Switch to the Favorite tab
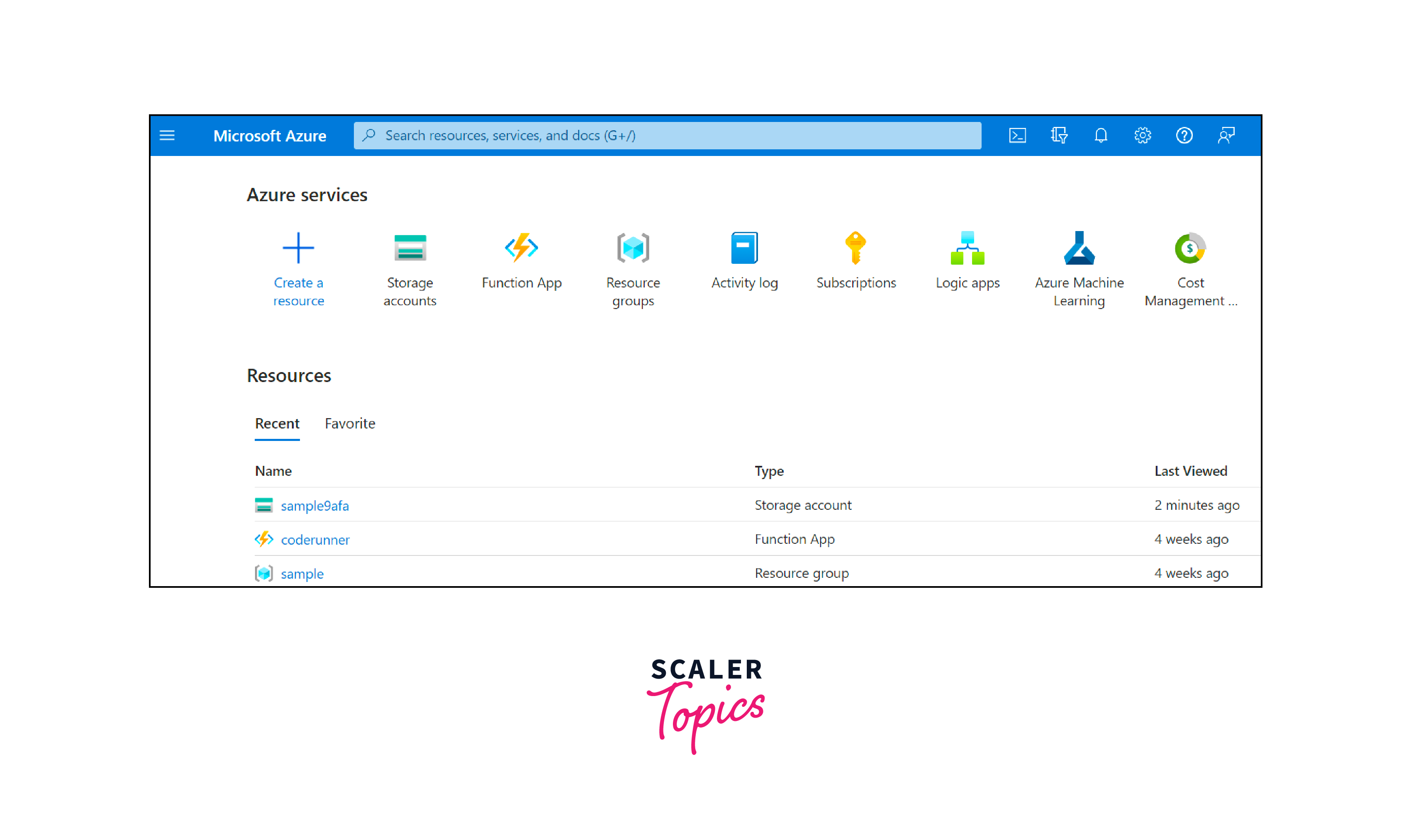This screenshot has width=1411, height=840. tap(350, 424)
